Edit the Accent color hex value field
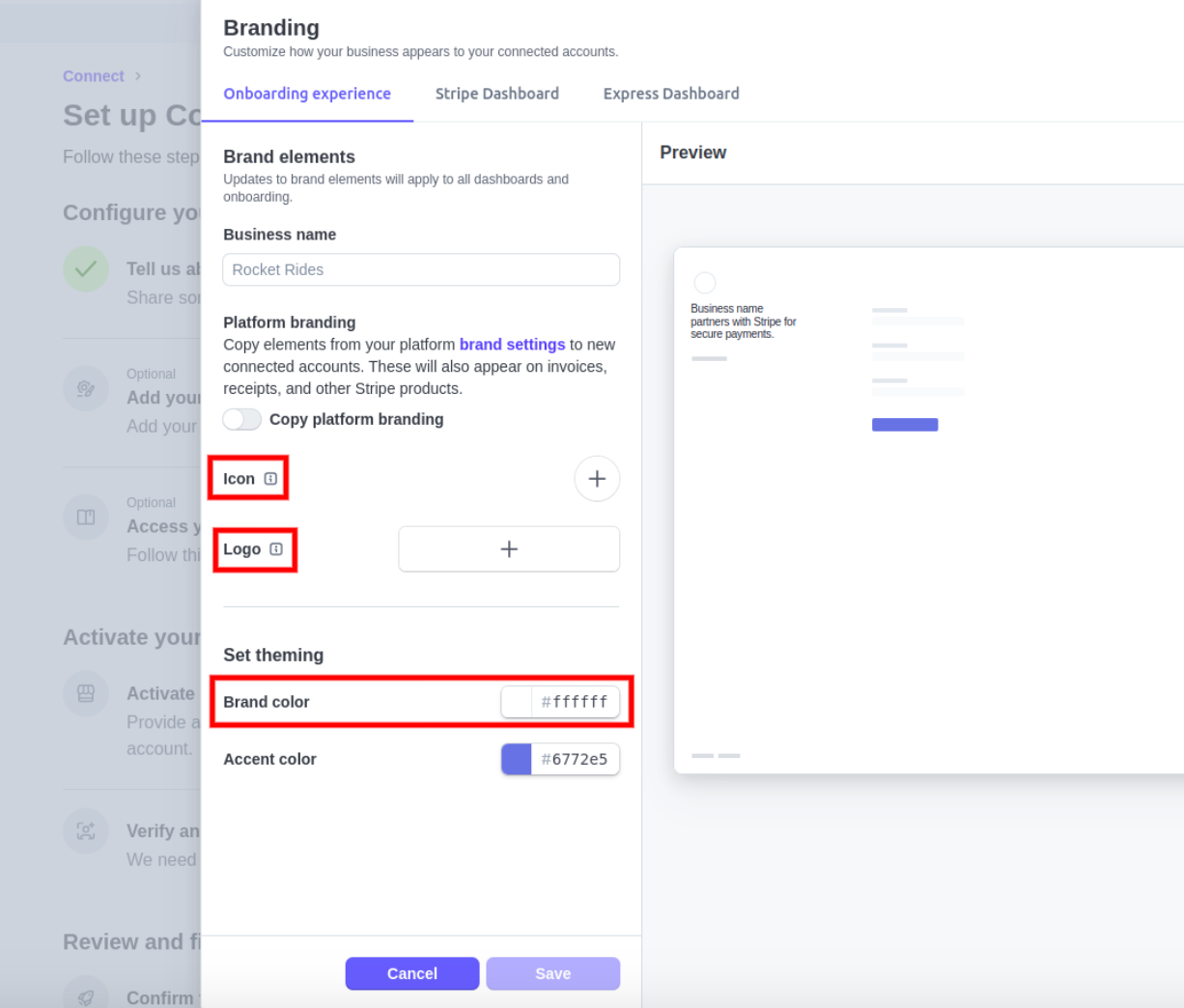1184x1008 pixels. 576,759
